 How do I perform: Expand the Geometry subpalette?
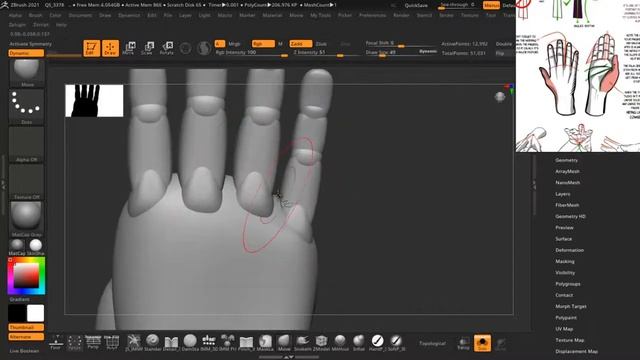(x=567, y=160)
